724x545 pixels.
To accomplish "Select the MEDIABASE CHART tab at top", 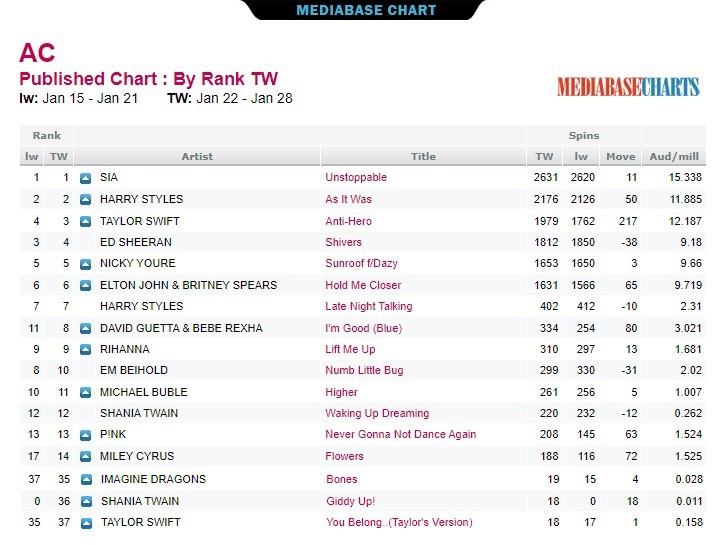I will click(x=366, y=10).
